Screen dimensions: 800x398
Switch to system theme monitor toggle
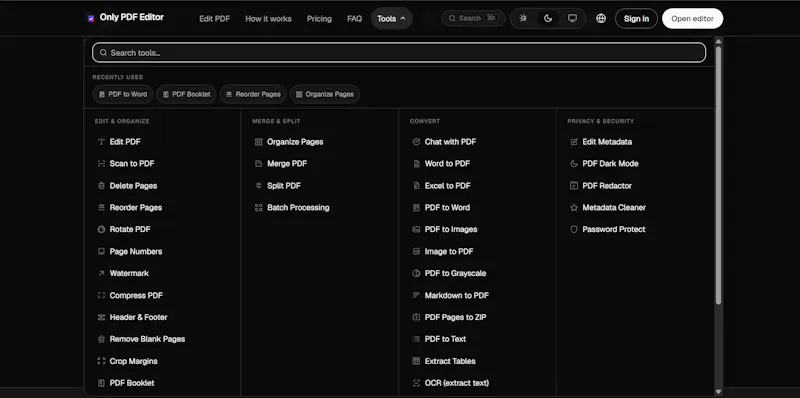[x=572, y=18]
